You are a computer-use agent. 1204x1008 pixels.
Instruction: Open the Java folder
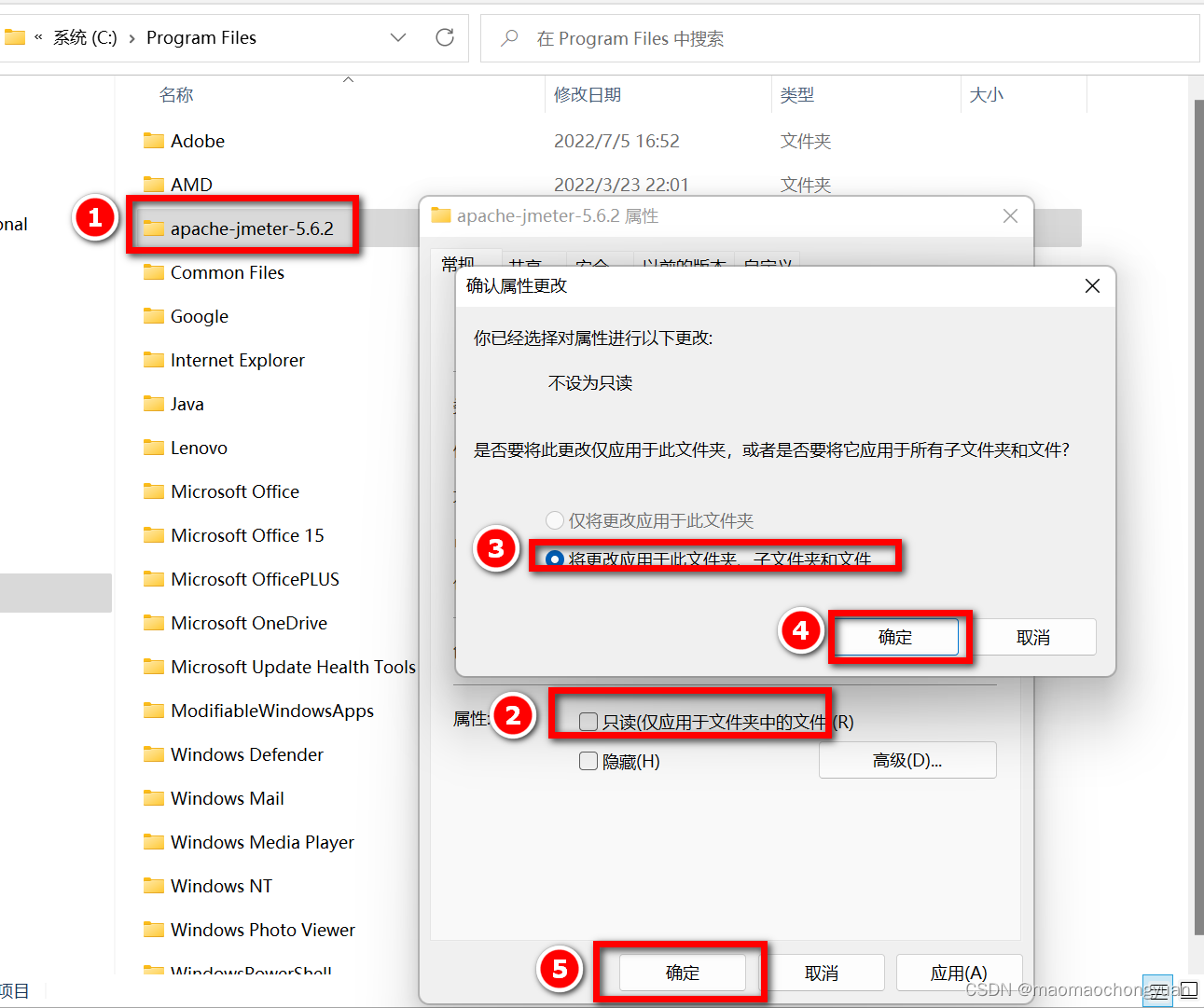click(x=186, y=404)
